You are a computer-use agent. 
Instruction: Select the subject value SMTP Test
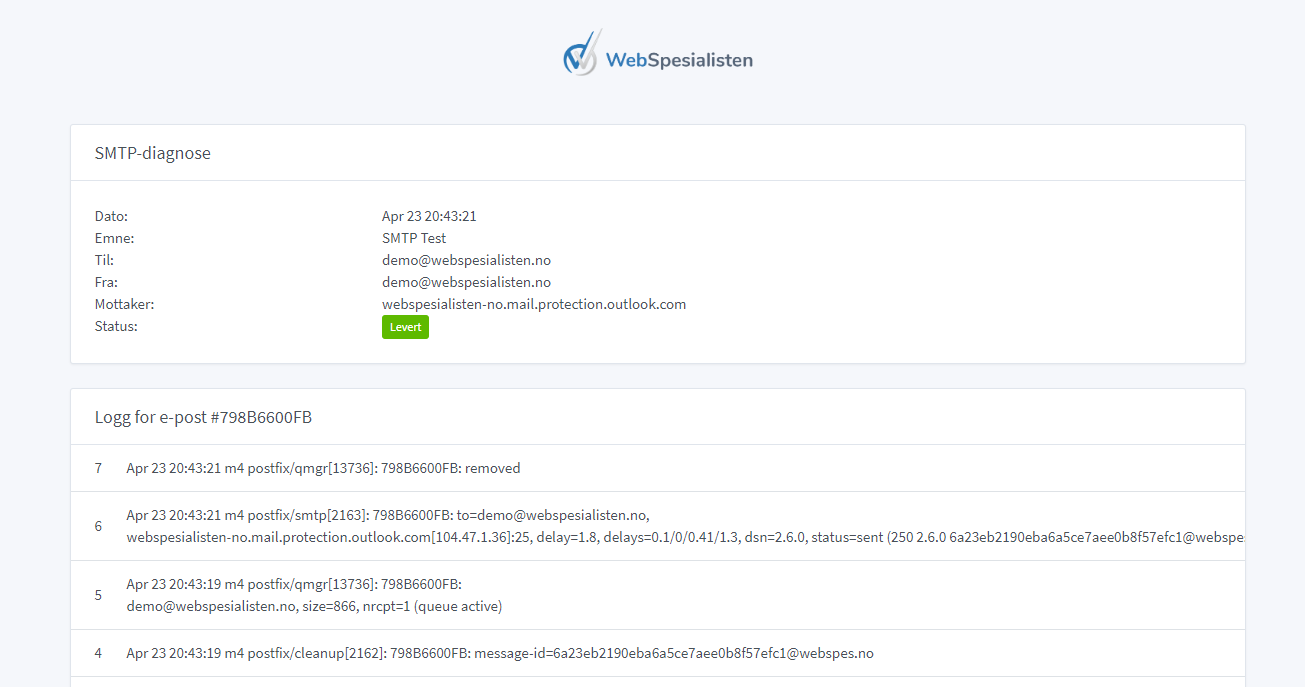tap(414, 238)
